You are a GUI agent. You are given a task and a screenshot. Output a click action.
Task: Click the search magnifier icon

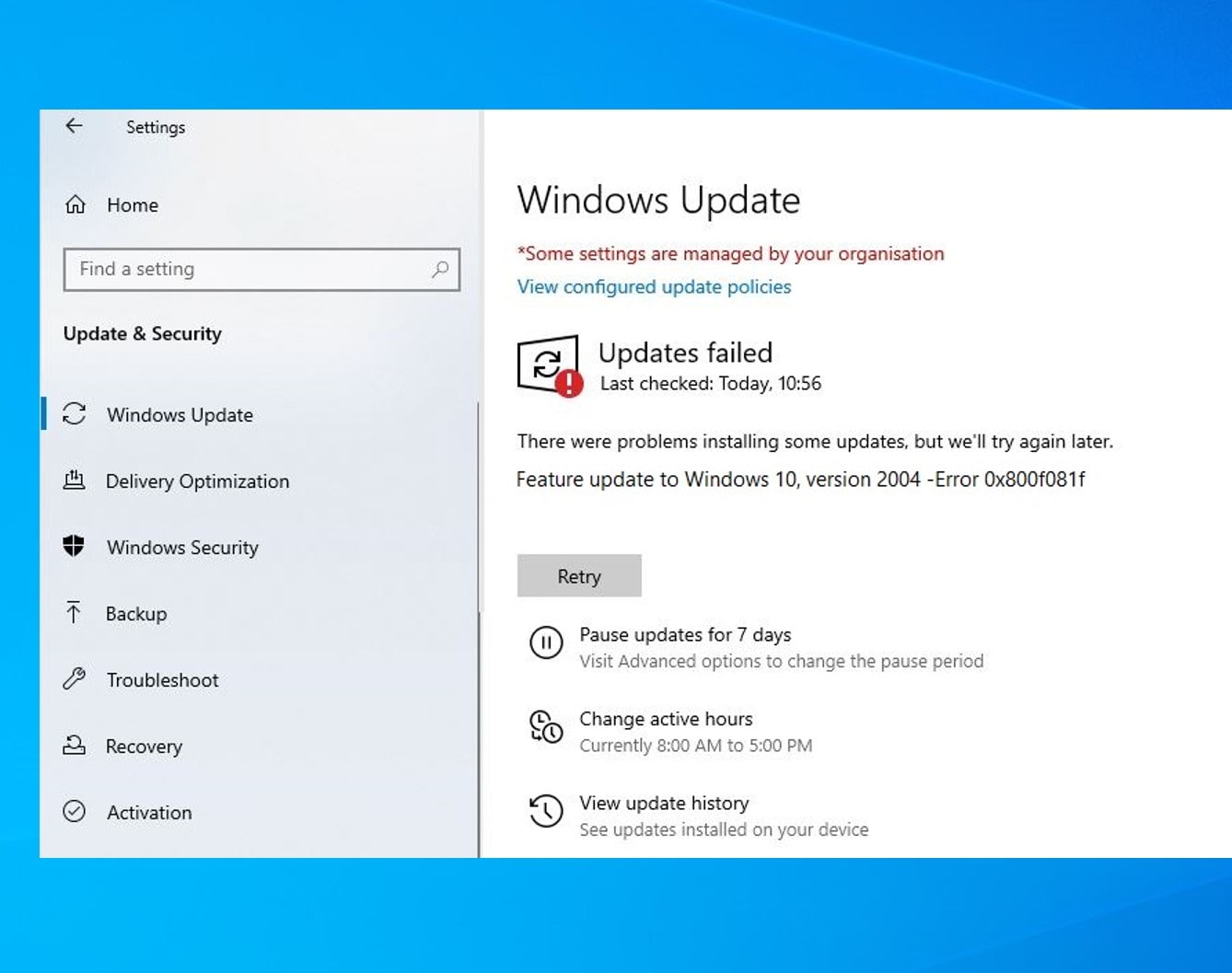tap(440, 269)
